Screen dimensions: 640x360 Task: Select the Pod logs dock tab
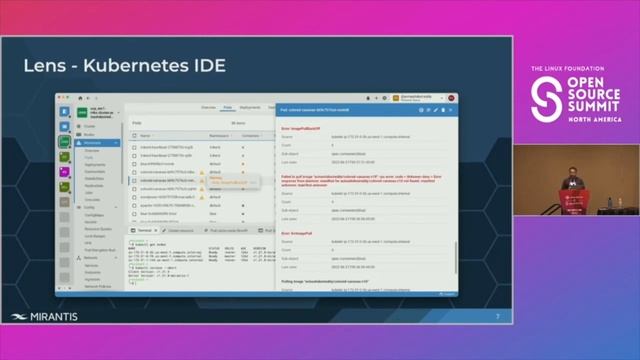pos(226,231)
